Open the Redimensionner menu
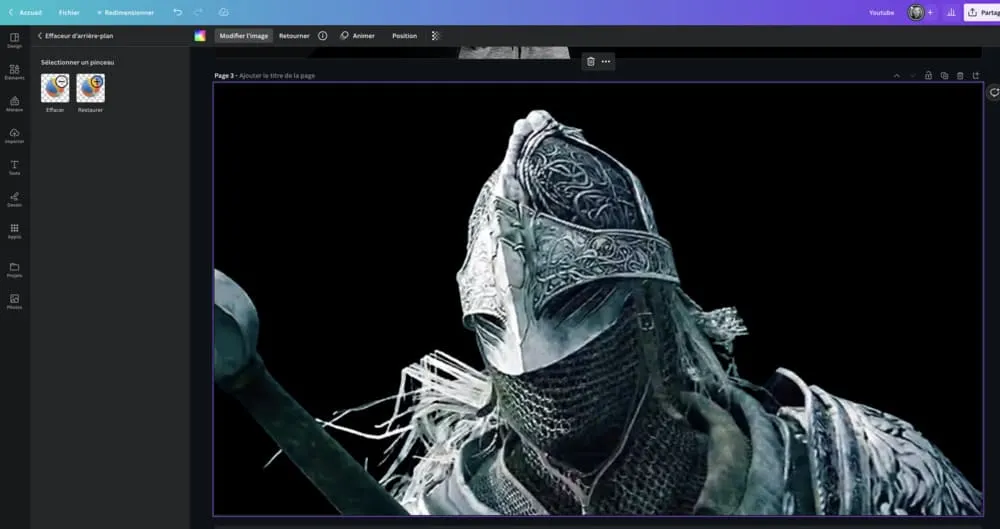Viewport: 1000px width, 529px height. pos(125,12)
